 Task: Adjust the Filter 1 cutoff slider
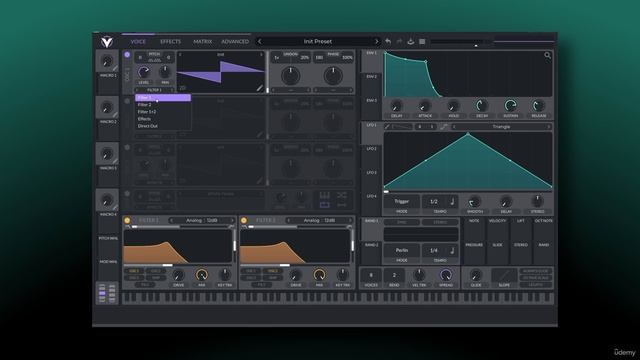178,265
